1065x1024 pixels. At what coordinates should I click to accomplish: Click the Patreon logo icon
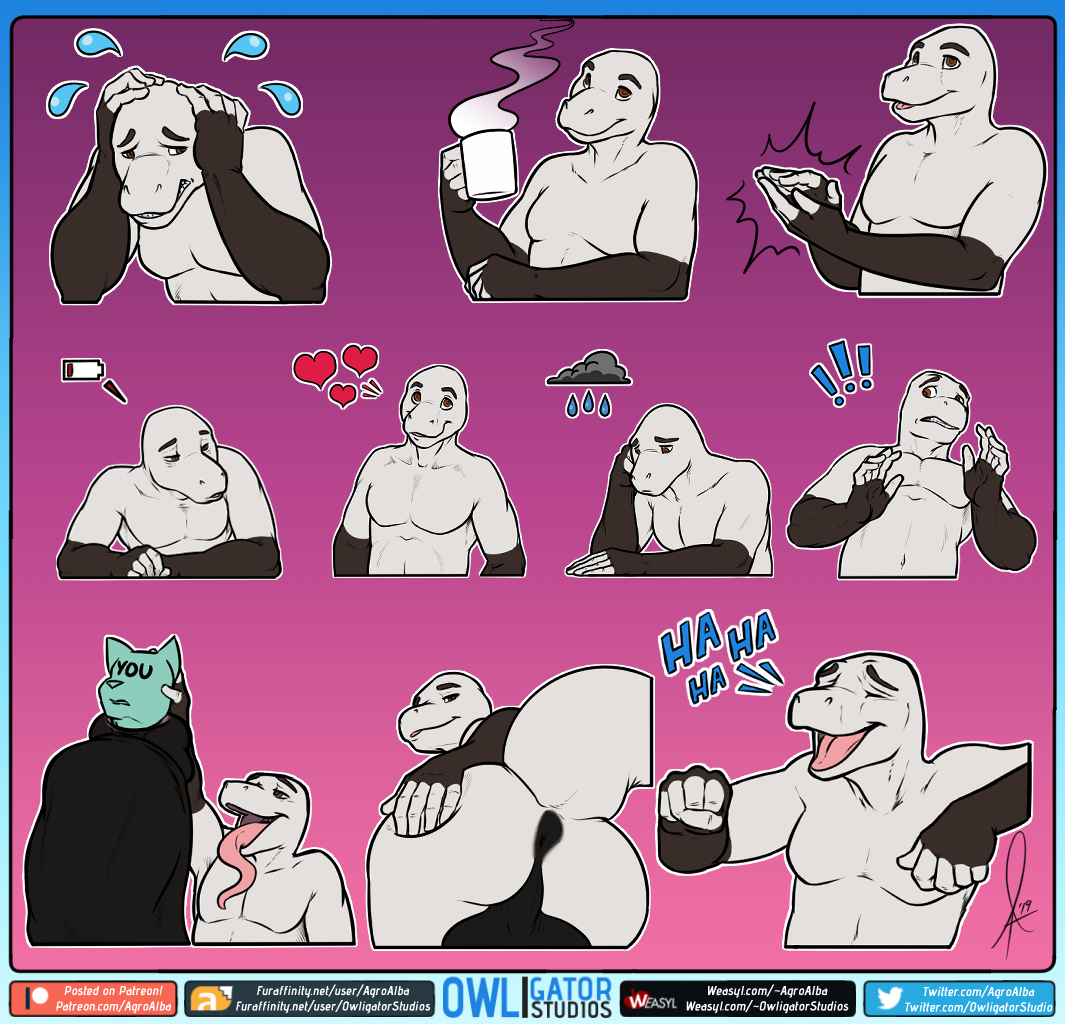pos(36,998)
